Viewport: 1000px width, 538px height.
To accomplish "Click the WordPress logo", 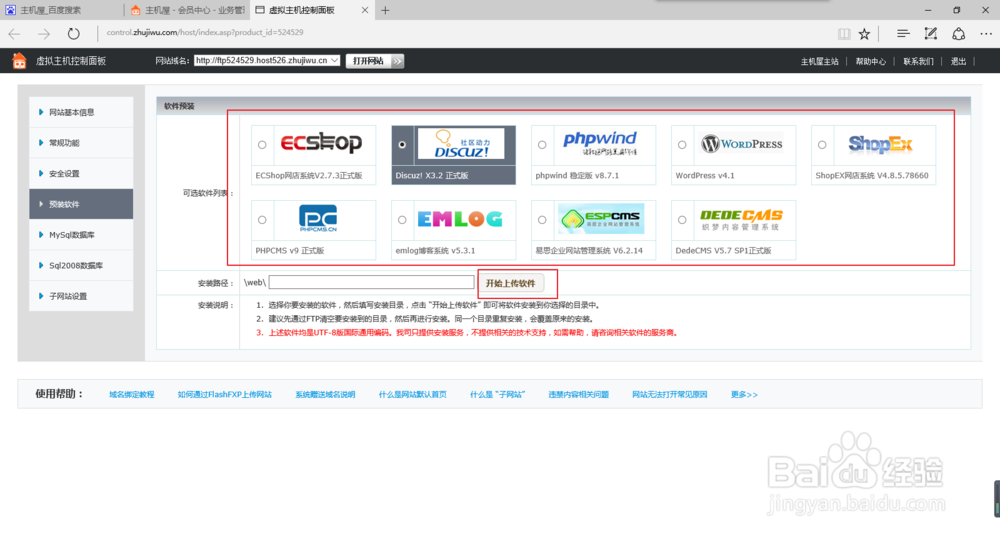I will 742,144.
